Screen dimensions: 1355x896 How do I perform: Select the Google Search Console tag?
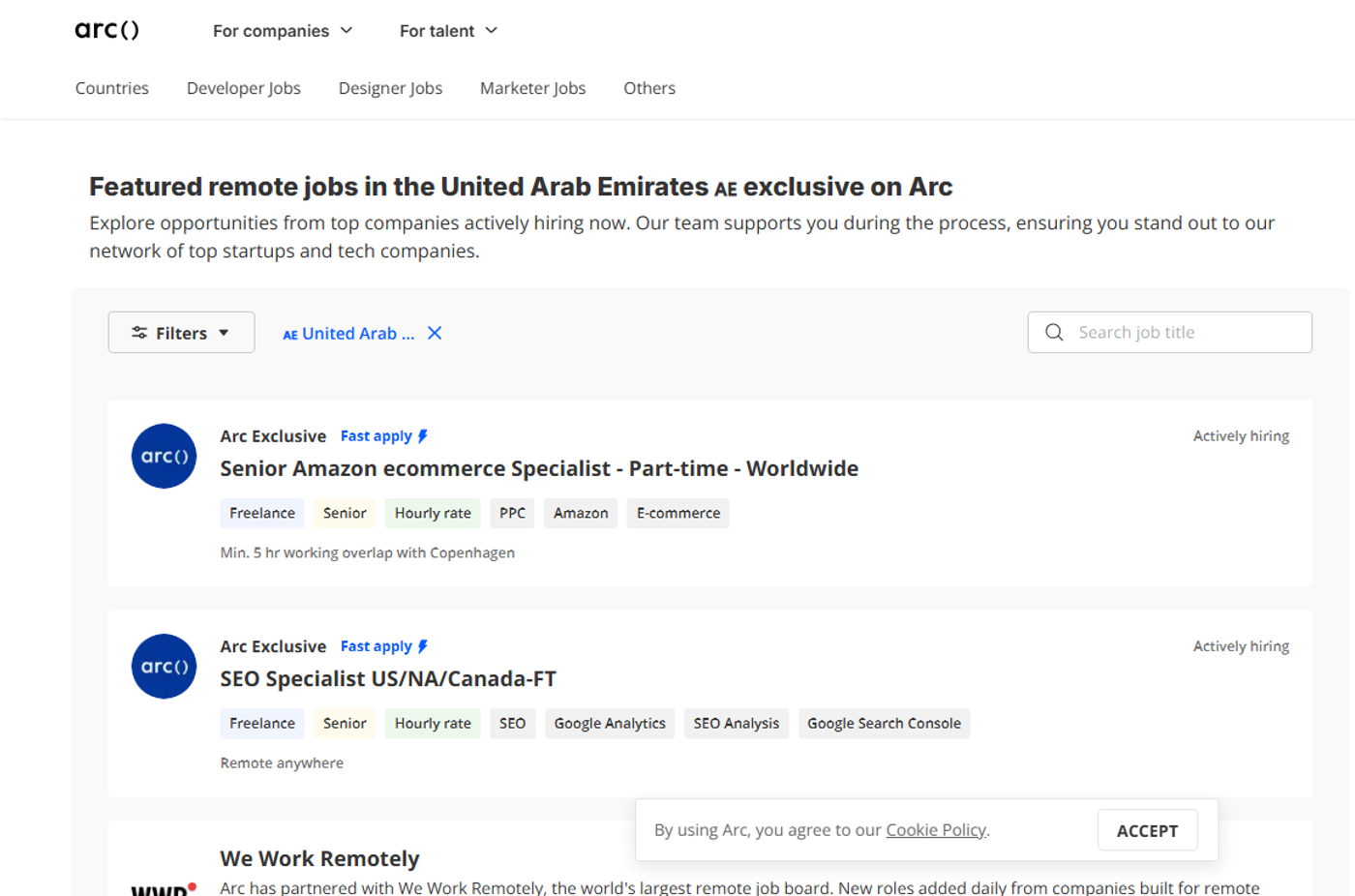885,723
